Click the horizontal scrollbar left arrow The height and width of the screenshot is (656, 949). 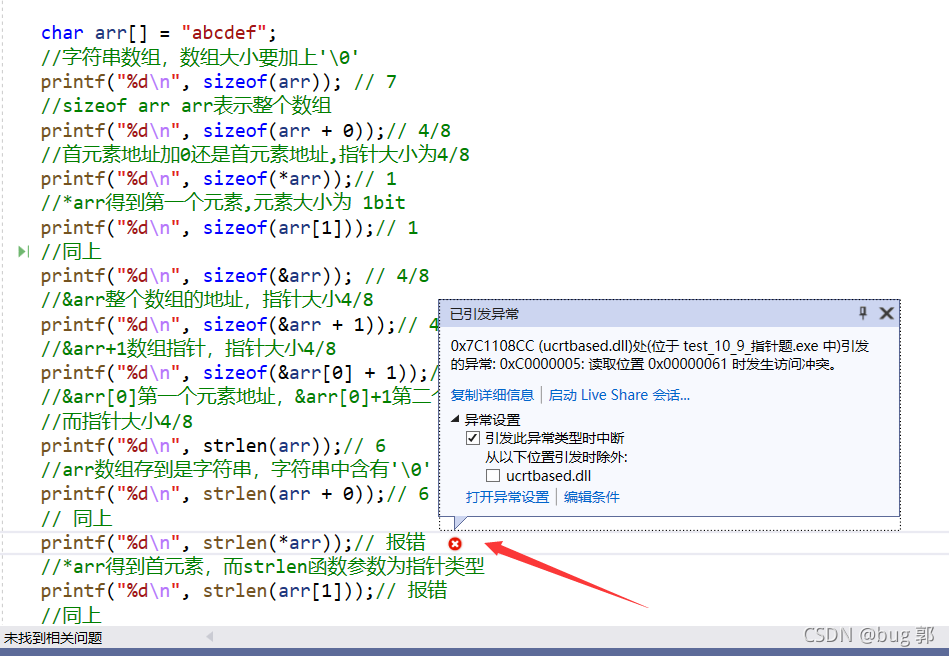tap(209, 637)
